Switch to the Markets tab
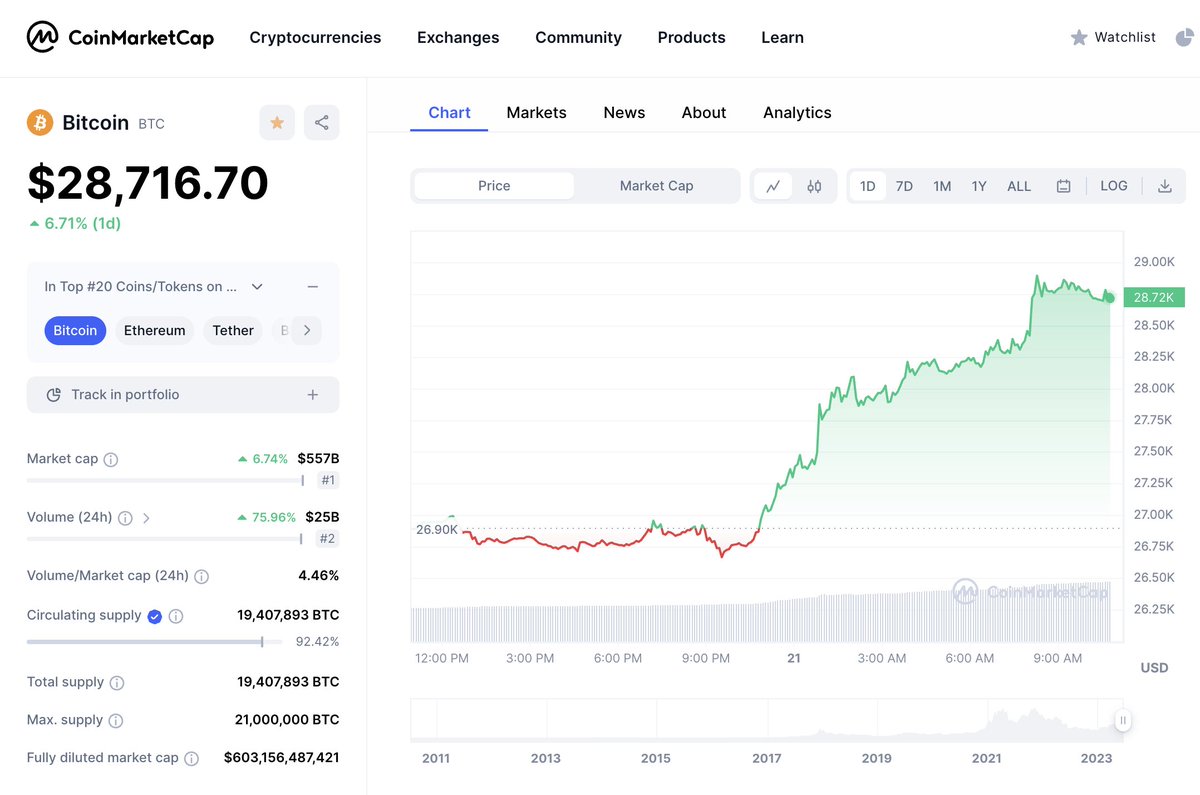 [x=536, y=113]
